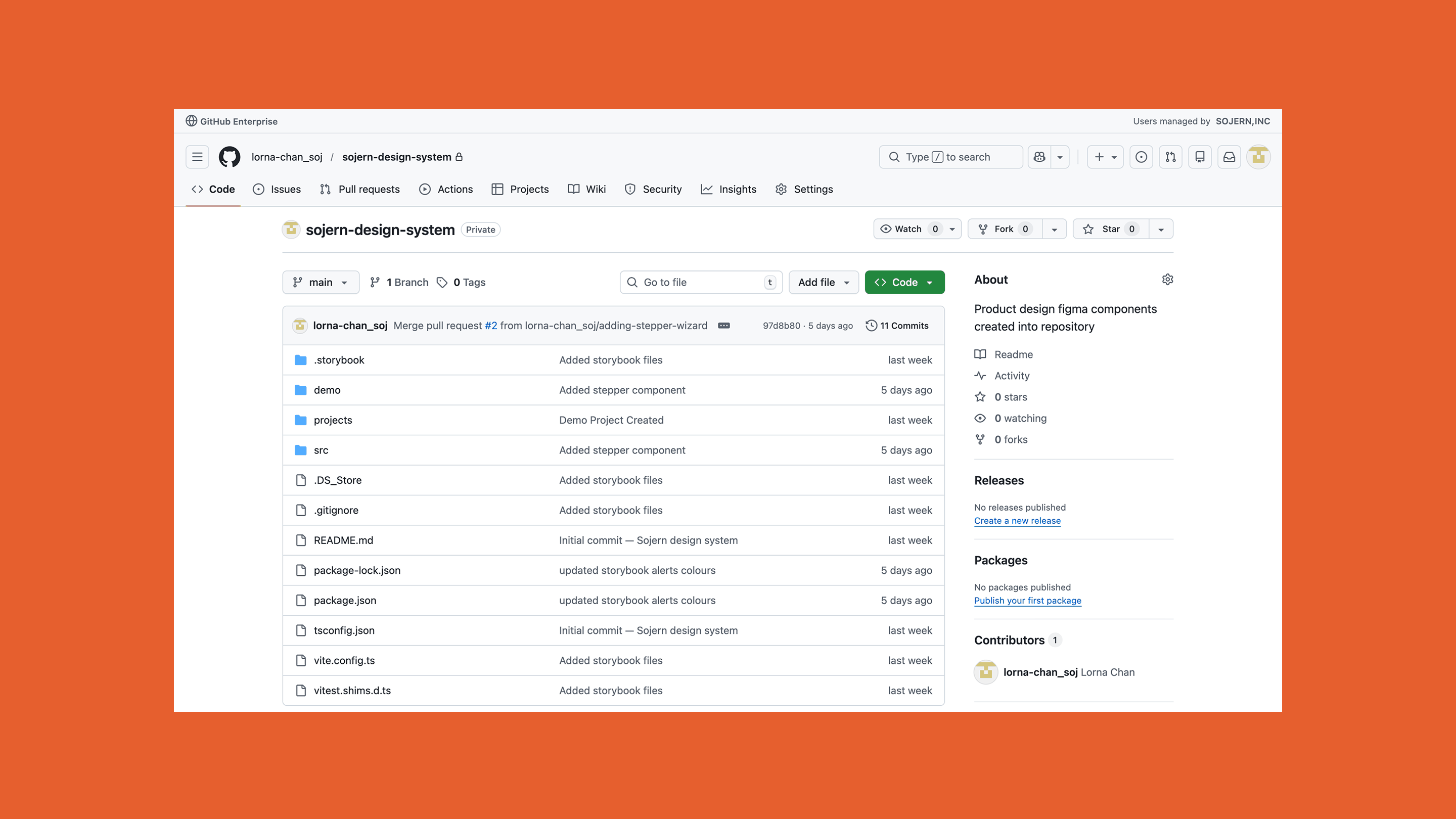The height and width of the screenshot is (819, 1456).
Task: Open your issues from the header icon
Action: pos(1141,157)
